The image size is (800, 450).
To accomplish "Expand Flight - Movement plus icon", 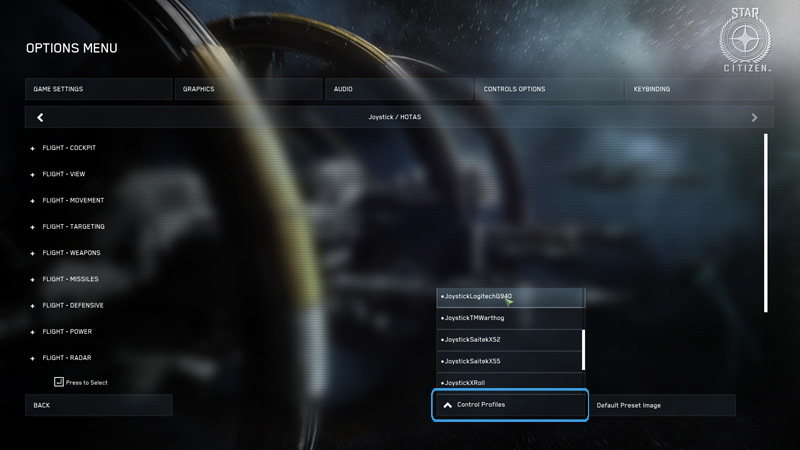I will [33, 201].
